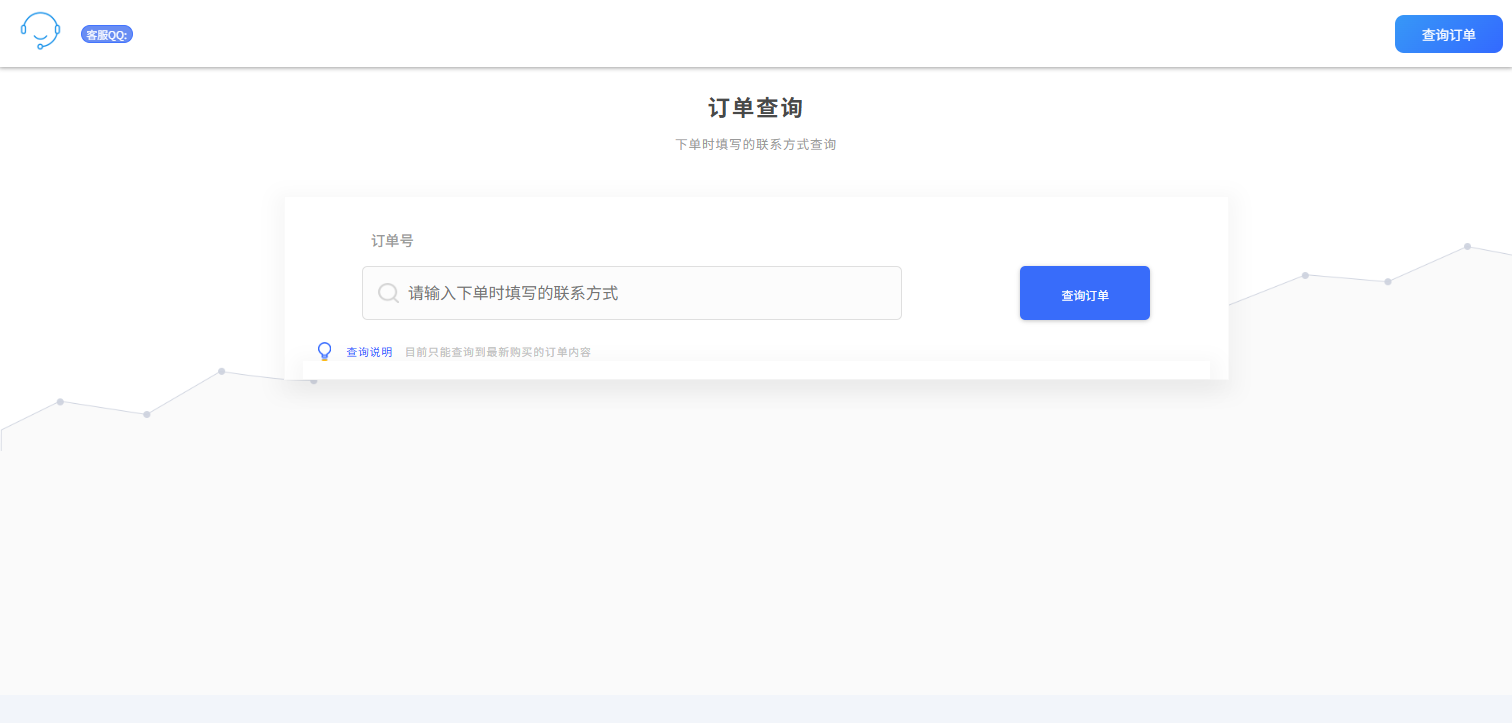Click the subtitle 下单时填写的联系方式查询
Image resolution: width=1512 pixels, height=723 pixels.
756,144
